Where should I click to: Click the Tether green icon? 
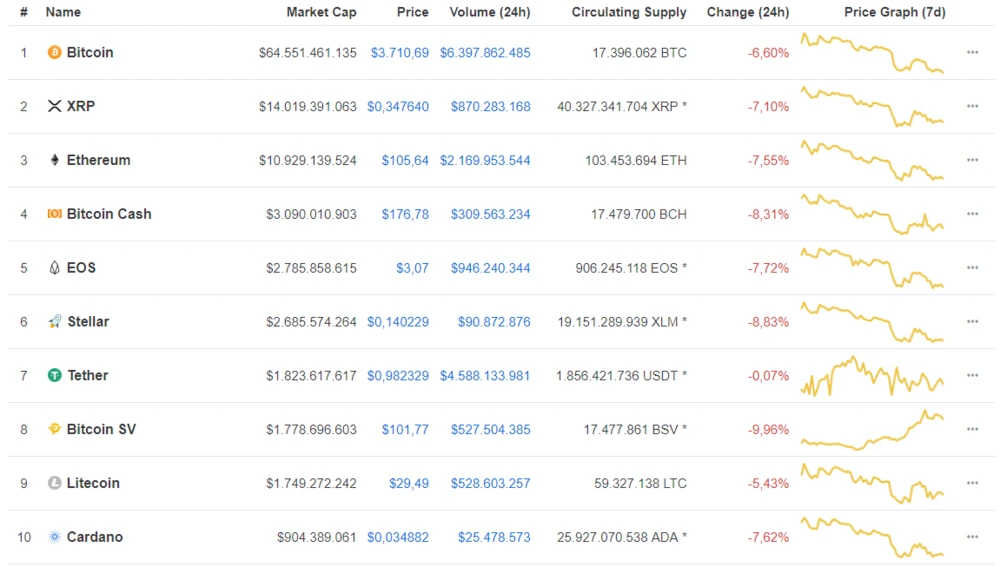pyautogui.click(x=54, y=376)
